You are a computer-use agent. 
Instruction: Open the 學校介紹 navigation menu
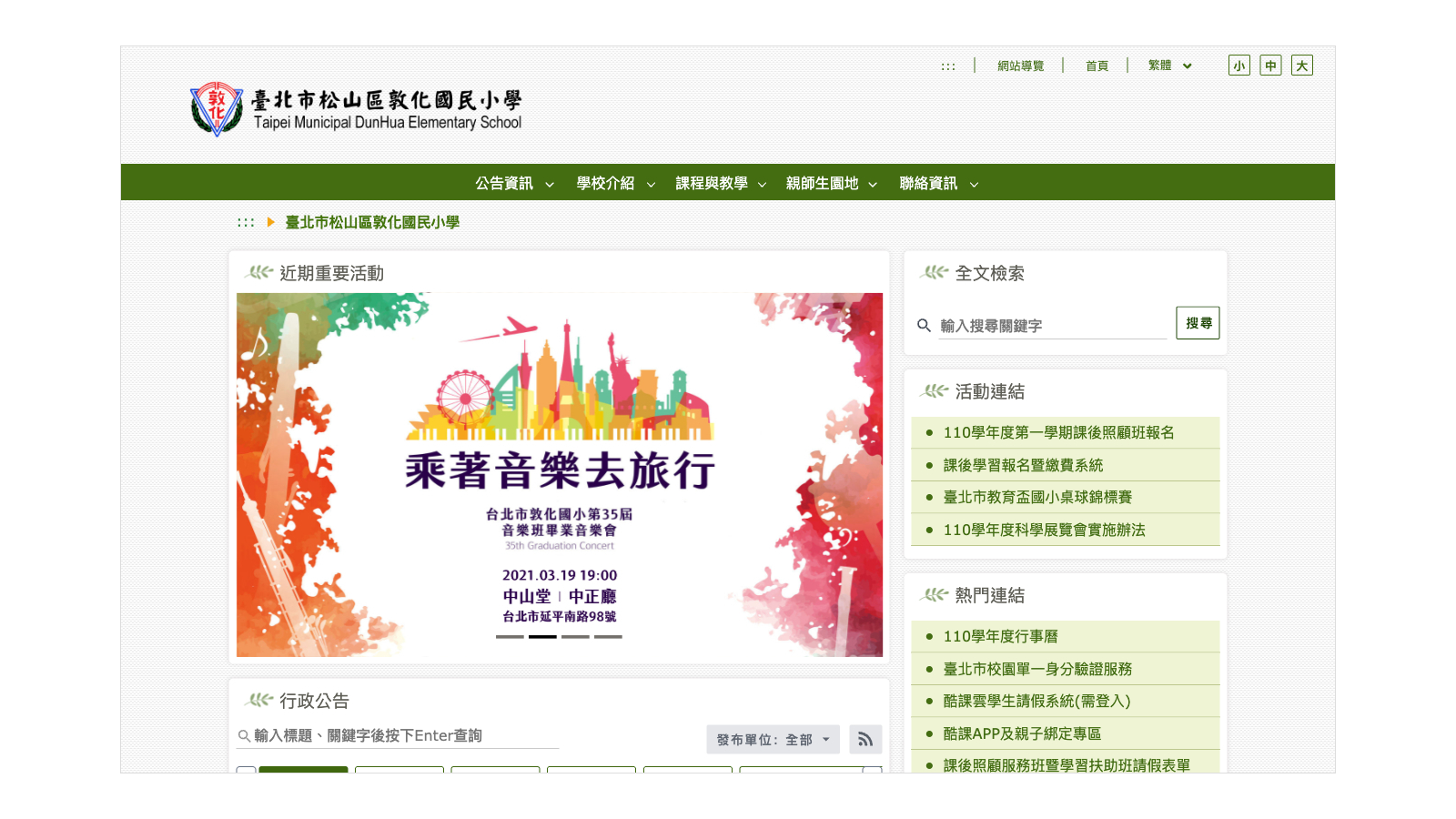(x=615, y=184)
